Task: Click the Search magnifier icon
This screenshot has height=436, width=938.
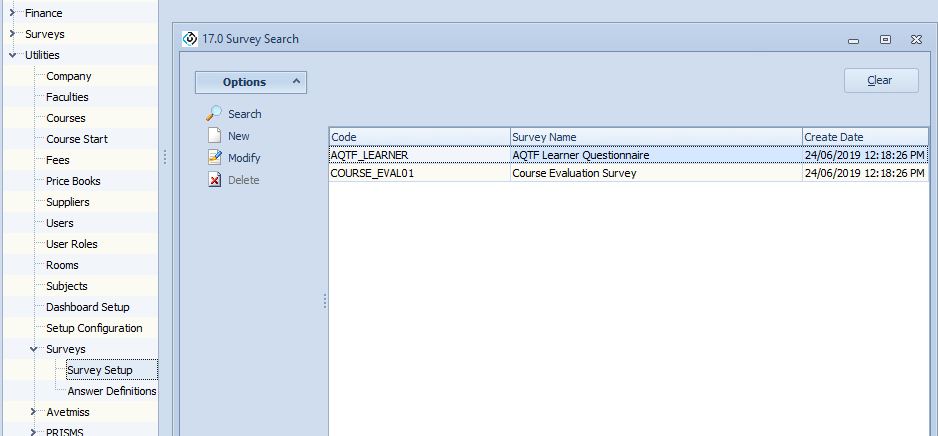Action: coord(214,114)
